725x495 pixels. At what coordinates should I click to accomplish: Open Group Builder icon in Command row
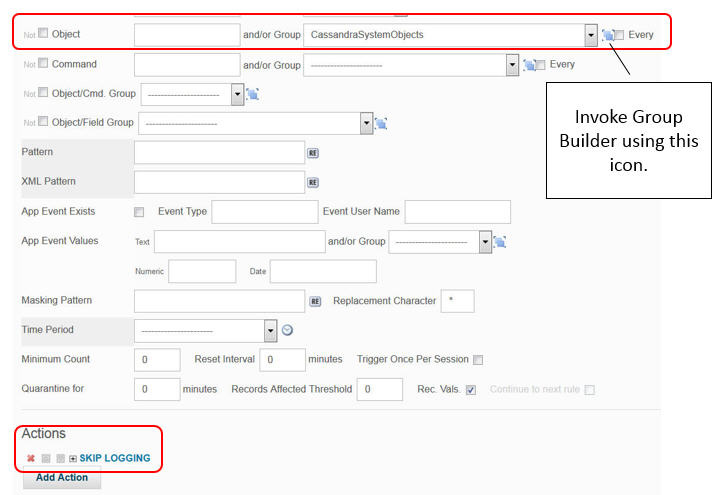coord(529,65)
